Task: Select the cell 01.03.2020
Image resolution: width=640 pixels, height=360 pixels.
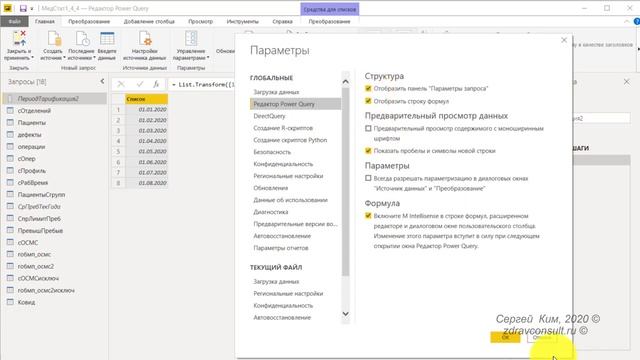Action: 147,131
